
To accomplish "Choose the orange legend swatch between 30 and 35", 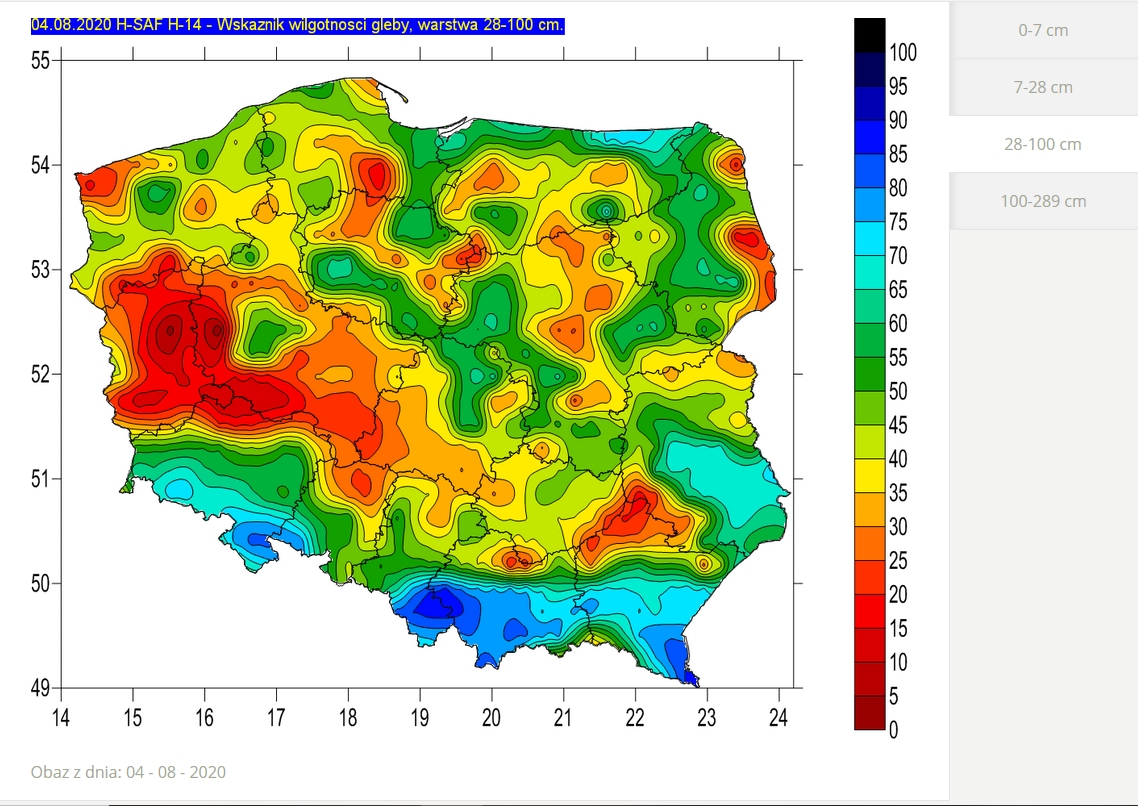I will [869, 510].
